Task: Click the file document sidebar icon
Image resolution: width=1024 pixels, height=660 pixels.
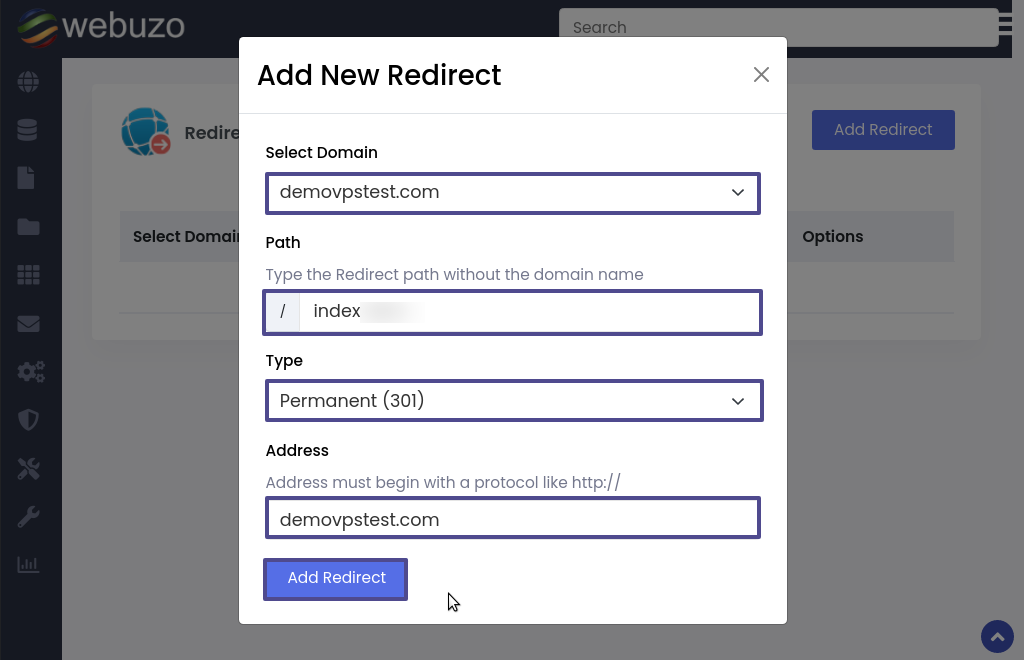Action: tap(27, 178)
